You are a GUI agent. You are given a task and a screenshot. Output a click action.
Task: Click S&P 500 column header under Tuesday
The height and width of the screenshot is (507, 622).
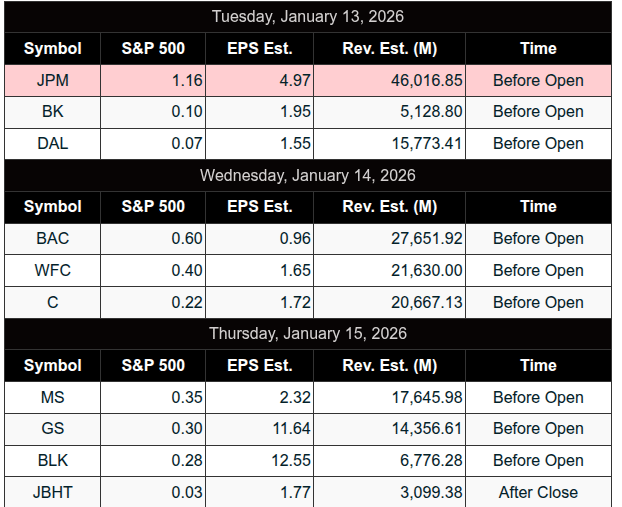153,48
